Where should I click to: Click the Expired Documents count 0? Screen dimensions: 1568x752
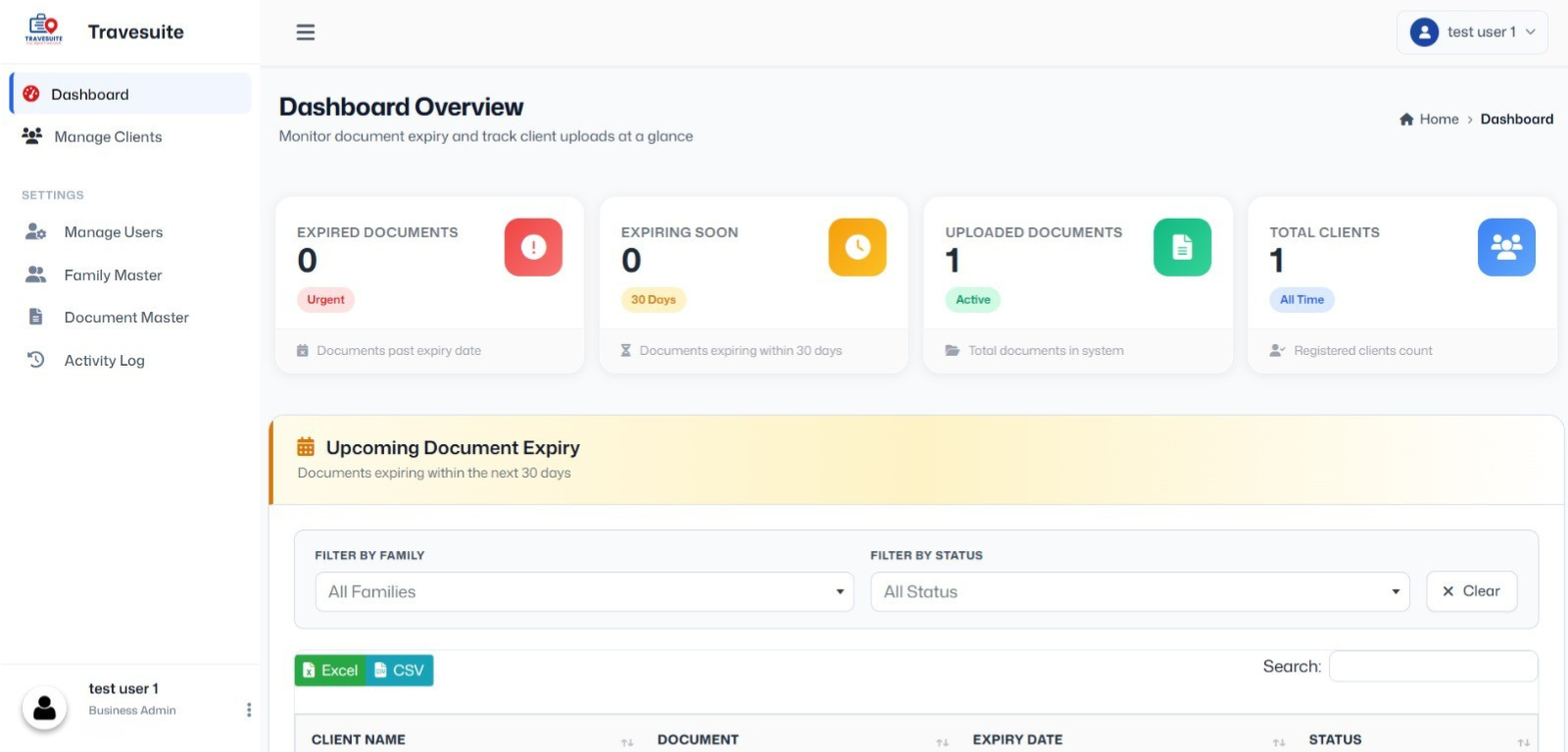point(307,261)
